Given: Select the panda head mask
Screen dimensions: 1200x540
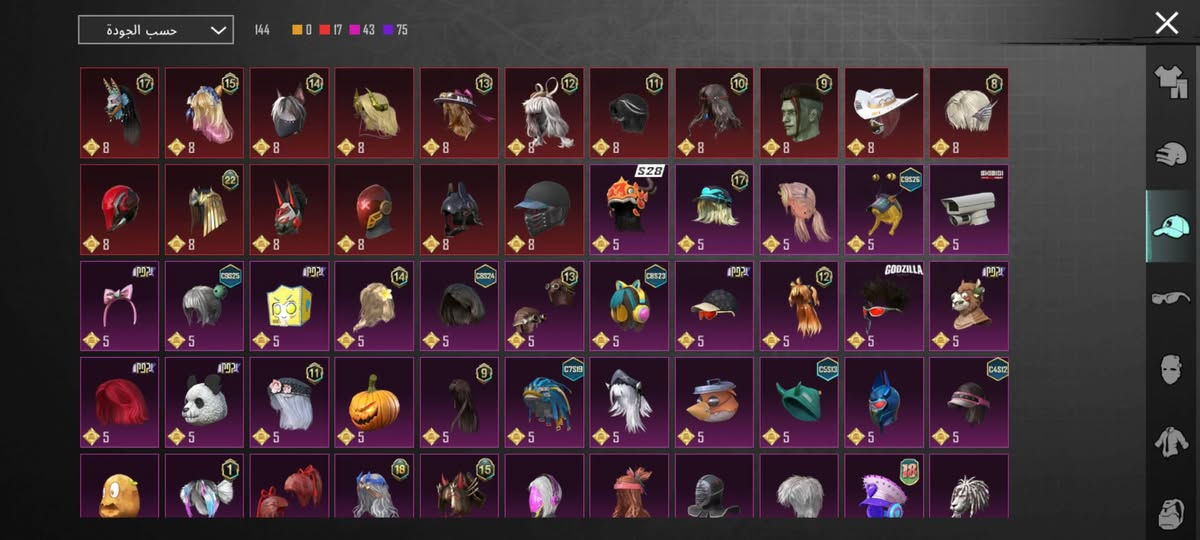Looking at the screenshot, I should pyautogui.click(x=204, y=402).
